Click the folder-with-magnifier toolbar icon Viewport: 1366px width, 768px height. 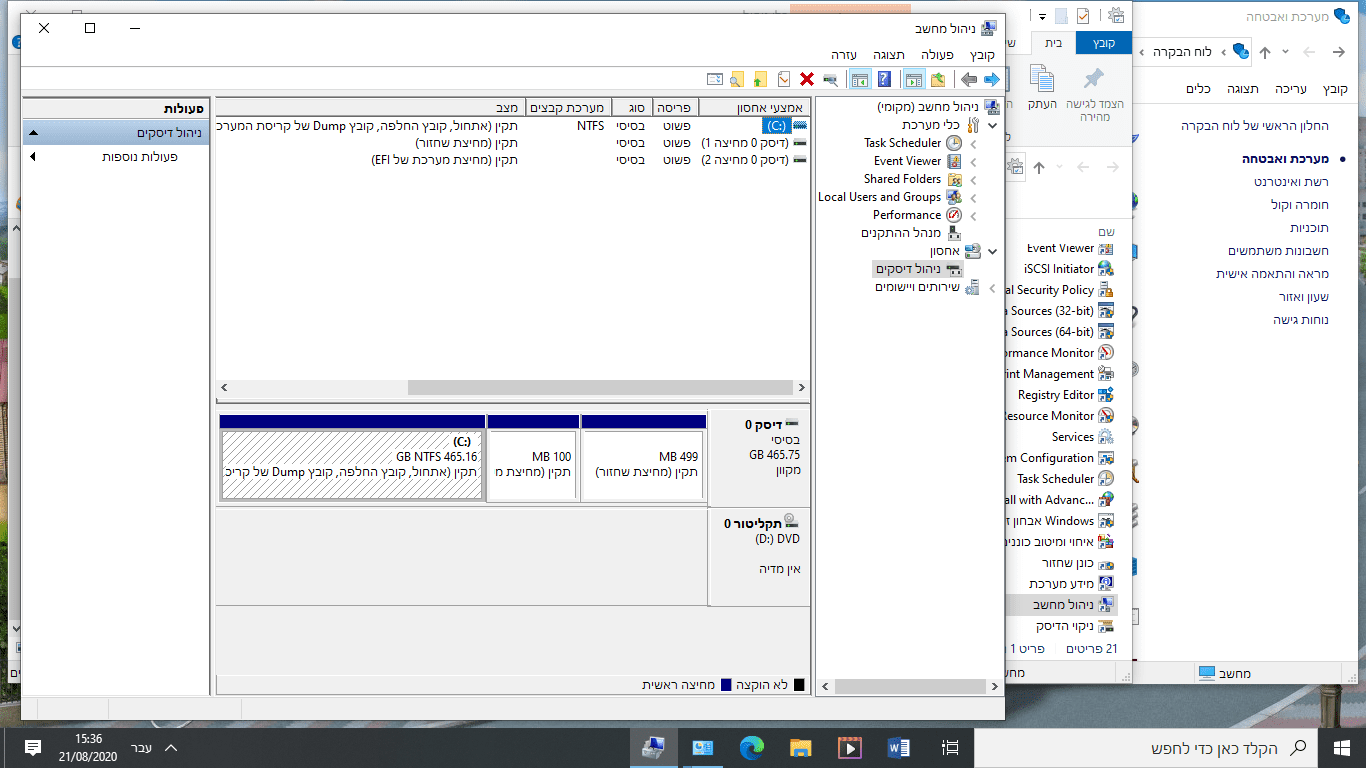(x=737, y=79)
